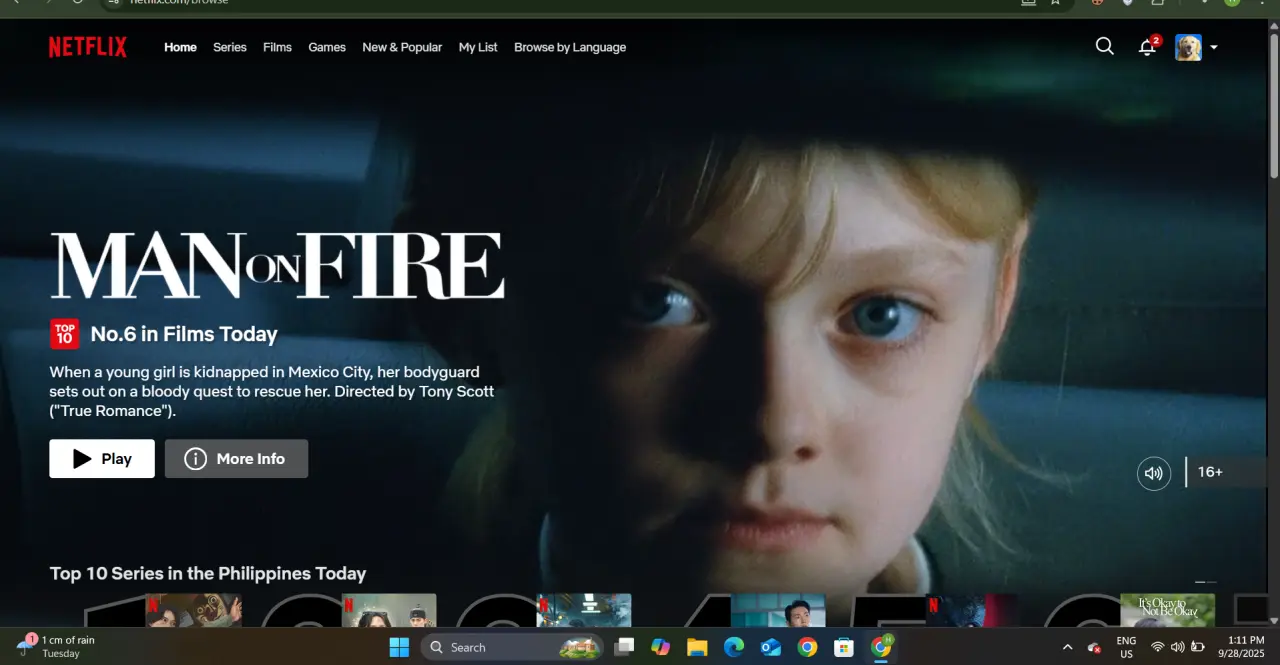Viewport: 1280px width, 665px height.
Task: Play Man on Fire
Action: 102,459
